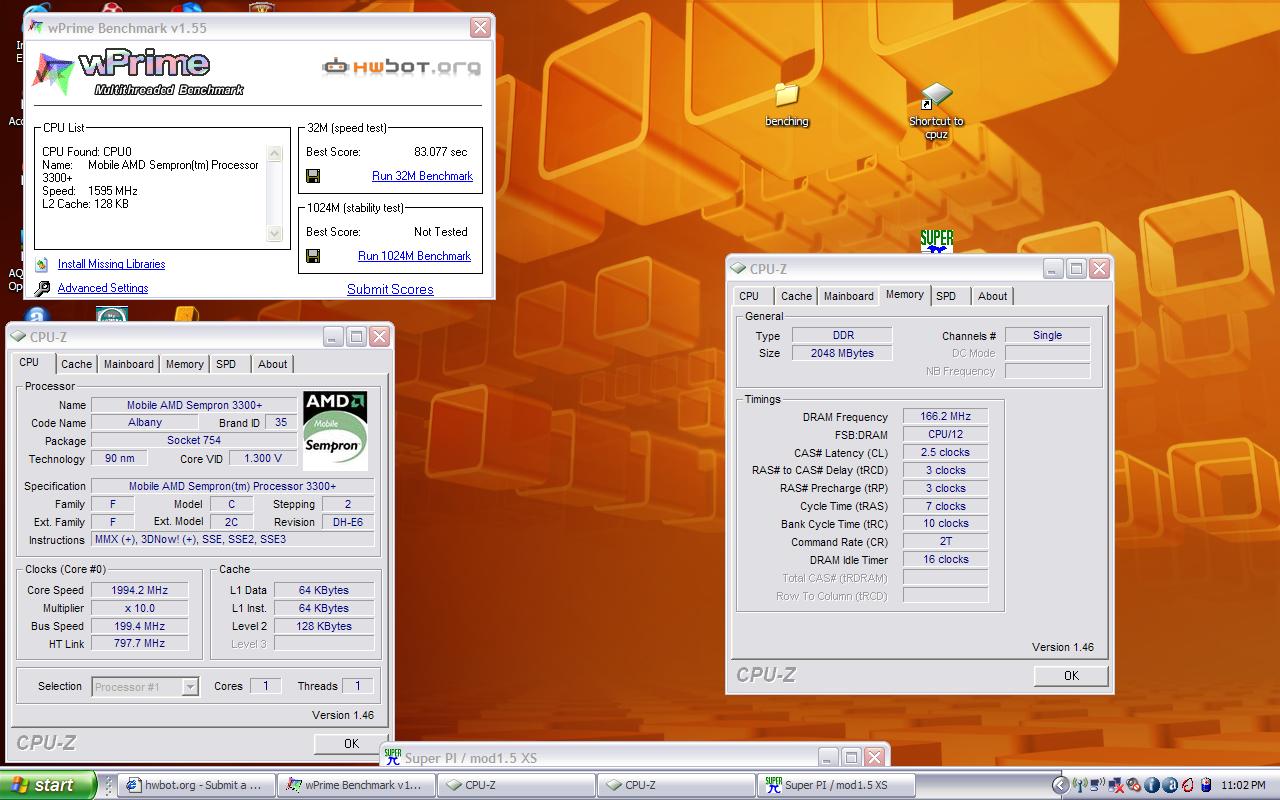
Task: Click the 32M Best Score 83.077 sec
Action: pos(441,152)
